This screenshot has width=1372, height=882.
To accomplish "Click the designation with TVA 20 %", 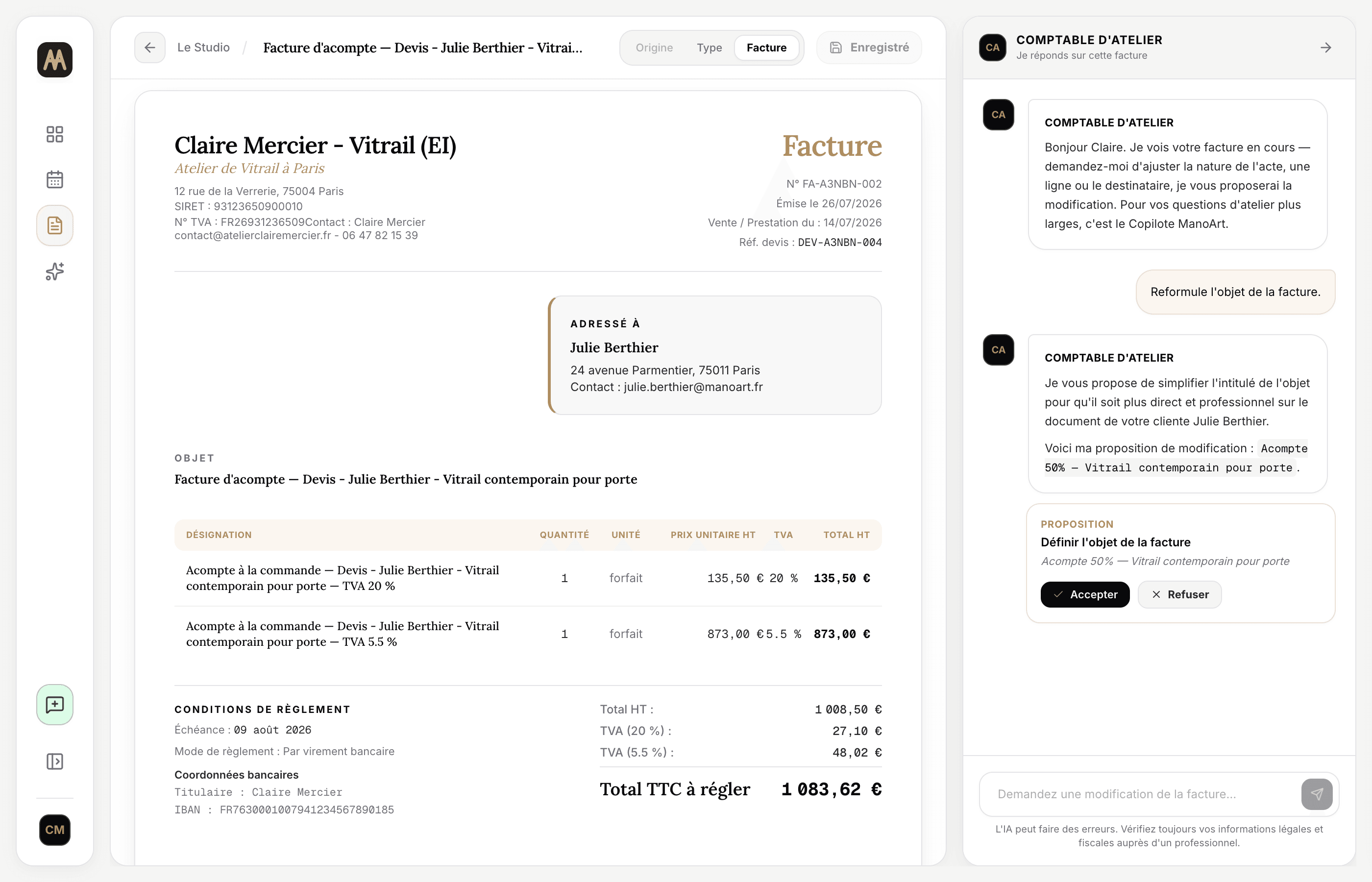I will coord(343,578).
